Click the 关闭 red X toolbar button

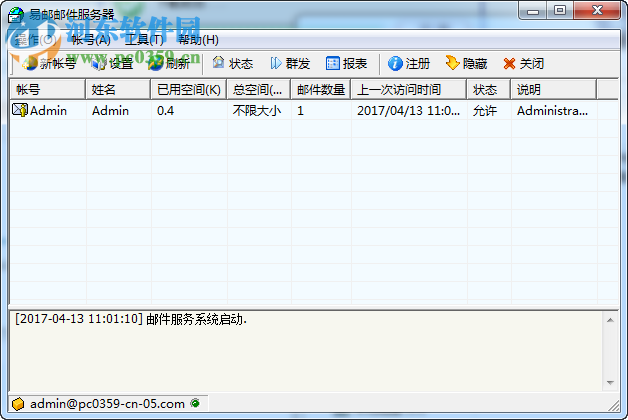click(x=524, y=63)
